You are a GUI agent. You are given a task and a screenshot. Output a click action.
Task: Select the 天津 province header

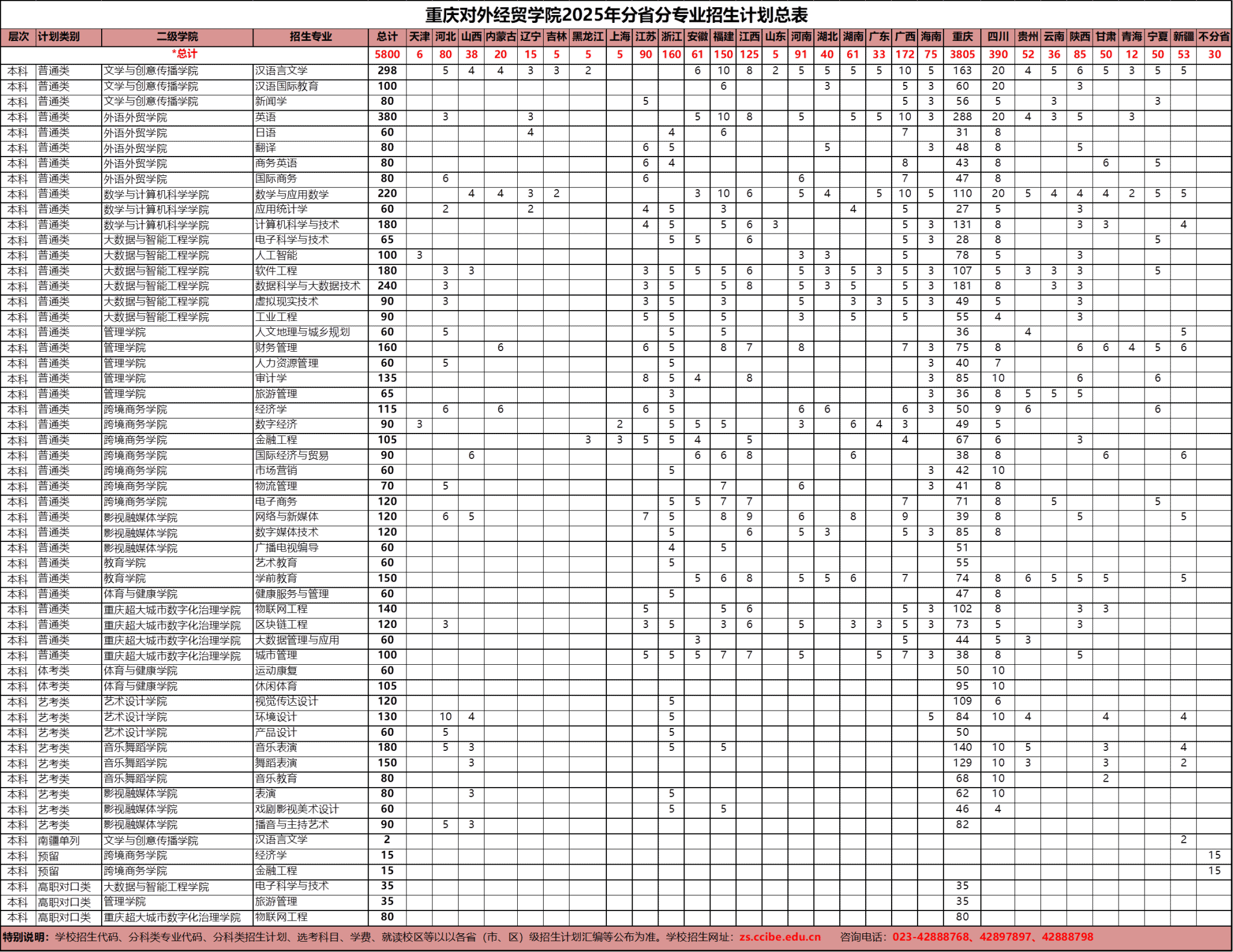(x=419, y=37)
